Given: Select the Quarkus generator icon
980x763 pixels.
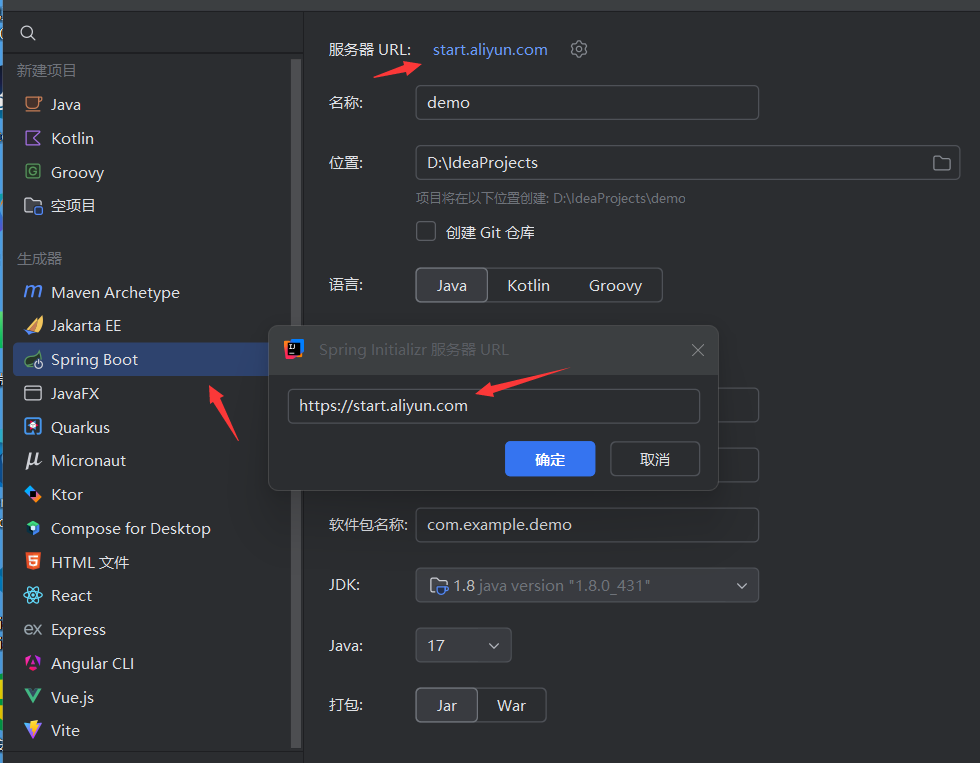Looking at the screenshot, I should (33, 427).
